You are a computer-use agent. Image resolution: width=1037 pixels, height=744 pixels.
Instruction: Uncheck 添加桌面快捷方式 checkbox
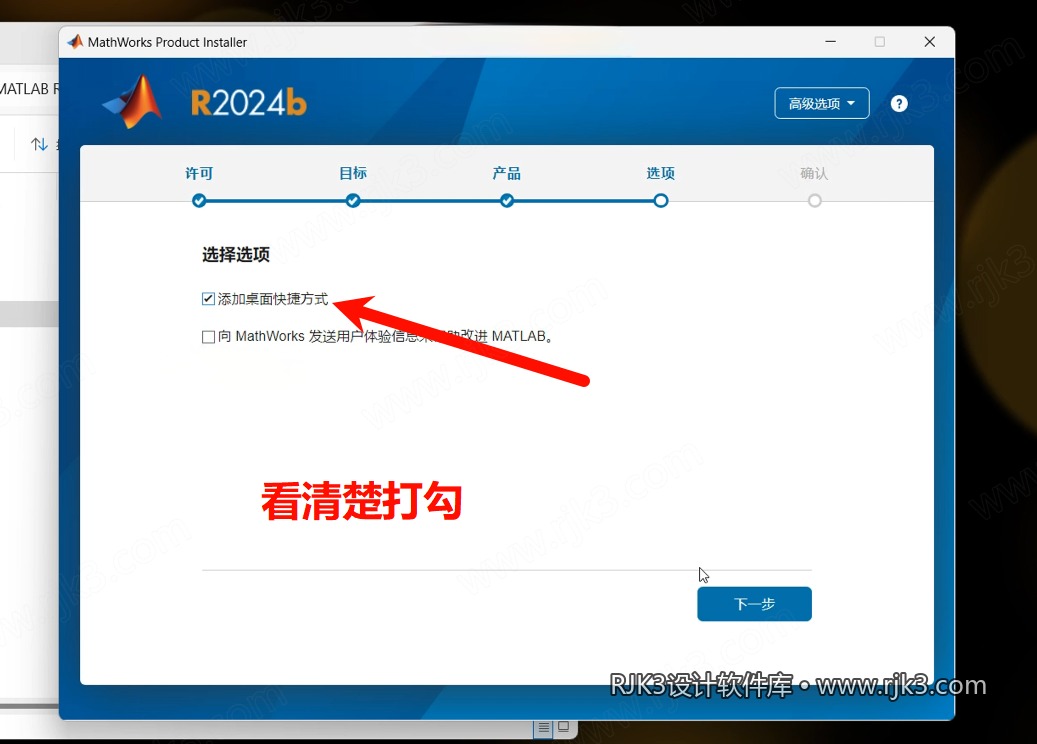coord(208,299)
